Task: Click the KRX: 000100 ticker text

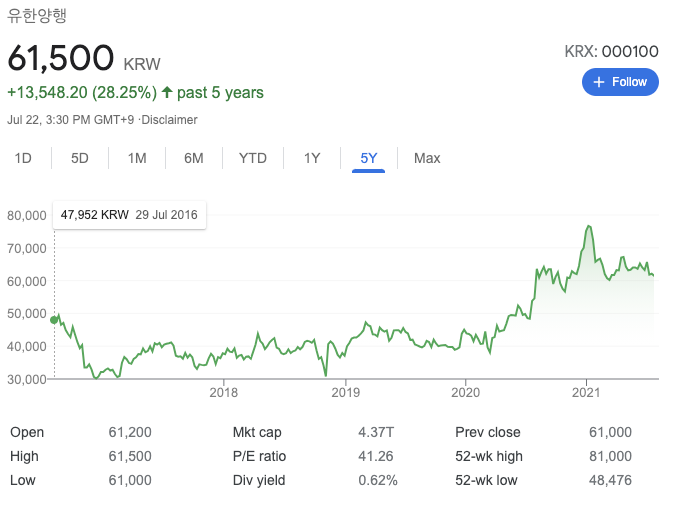Action: coord(612,52)
